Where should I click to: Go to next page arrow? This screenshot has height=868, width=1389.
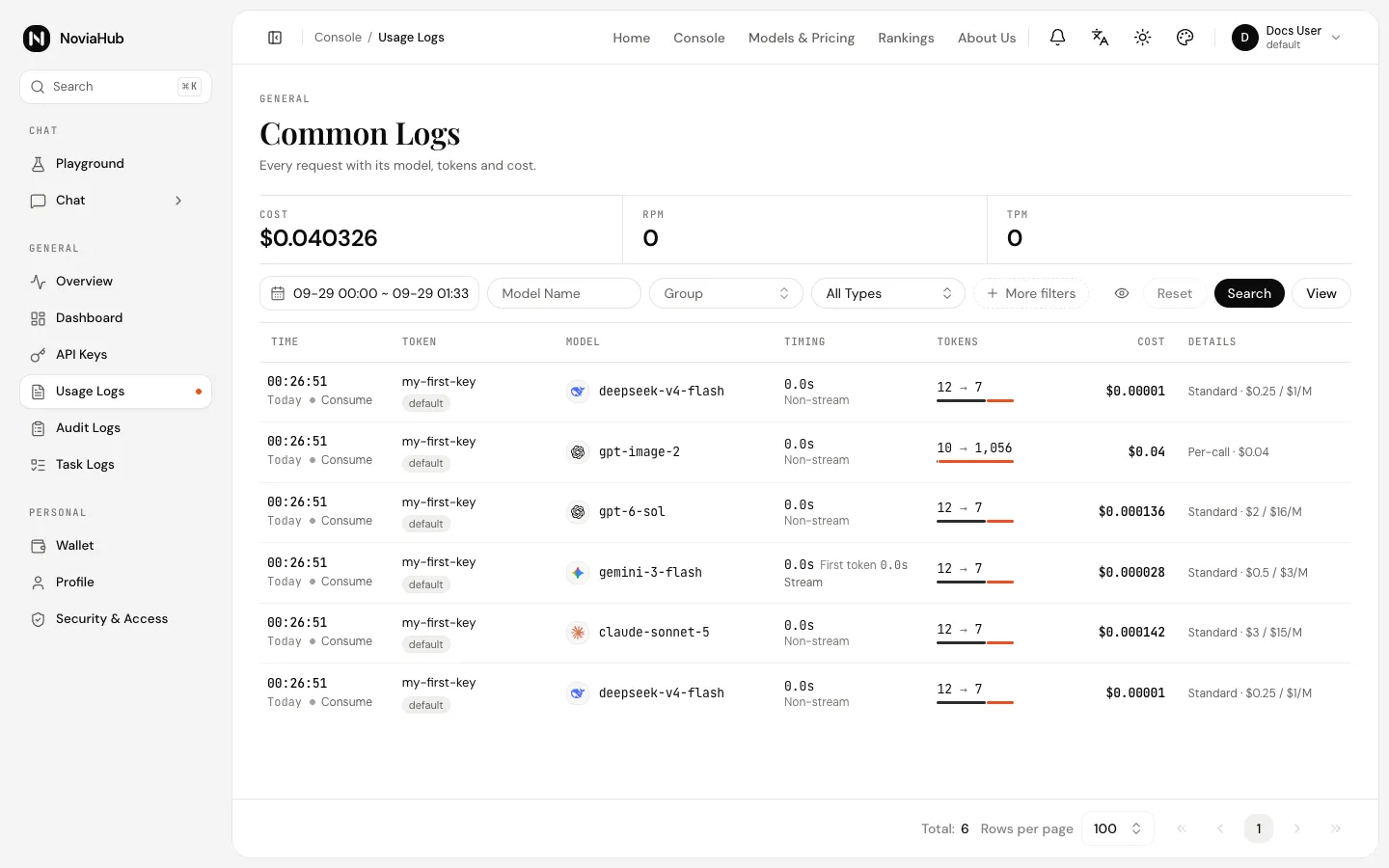1297,828
